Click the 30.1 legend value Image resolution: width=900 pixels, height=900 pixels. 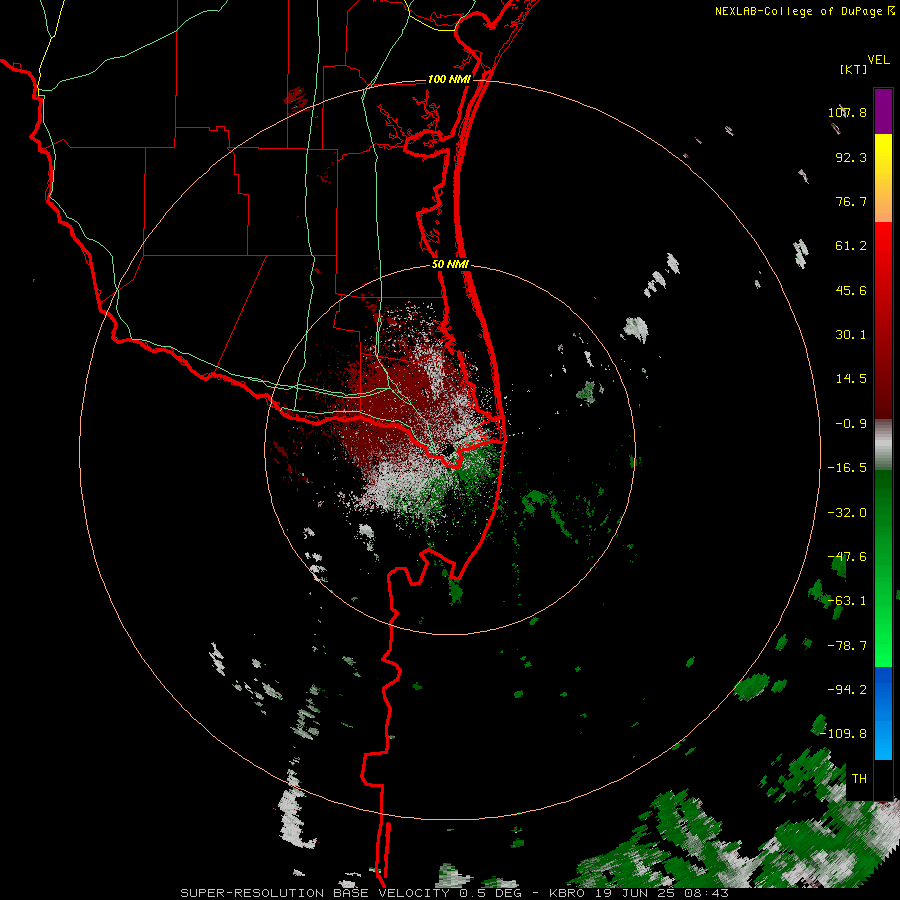click(x=851, y=335)
